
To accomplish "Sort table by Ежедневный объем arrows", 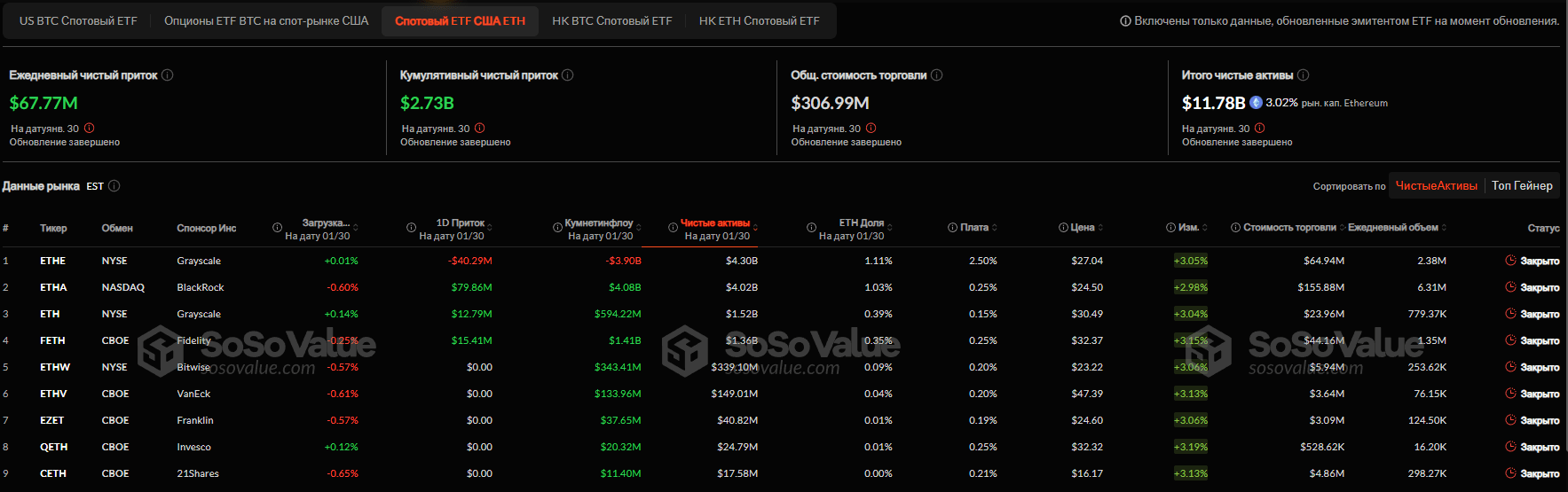I will point(1445,228).
